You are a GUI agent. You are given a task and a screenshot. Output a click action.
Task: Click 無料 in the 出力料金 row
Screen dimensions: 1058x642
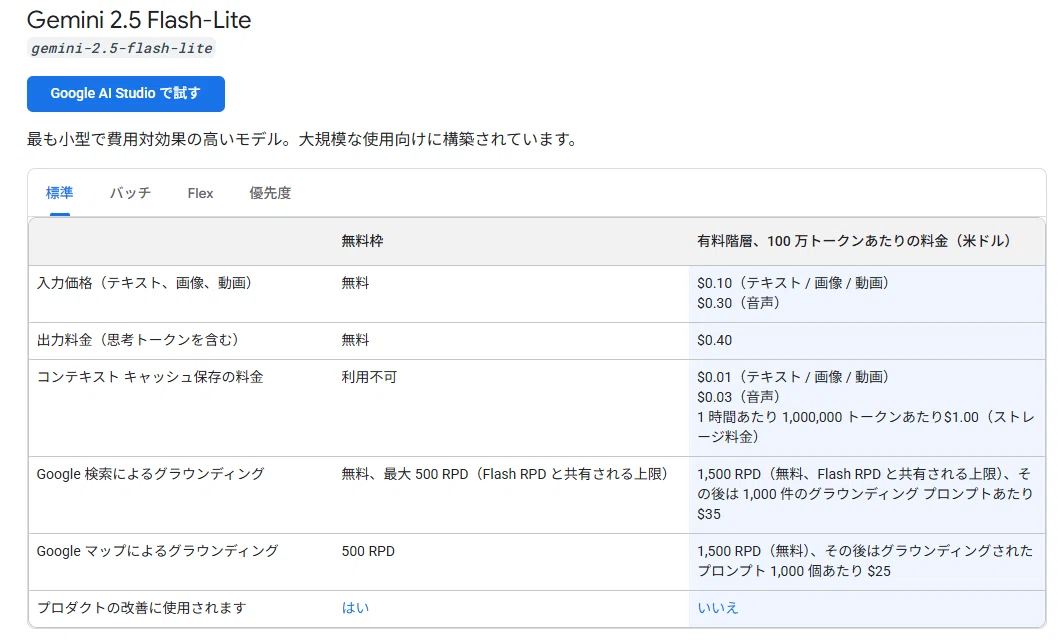[x=355, y=340]
